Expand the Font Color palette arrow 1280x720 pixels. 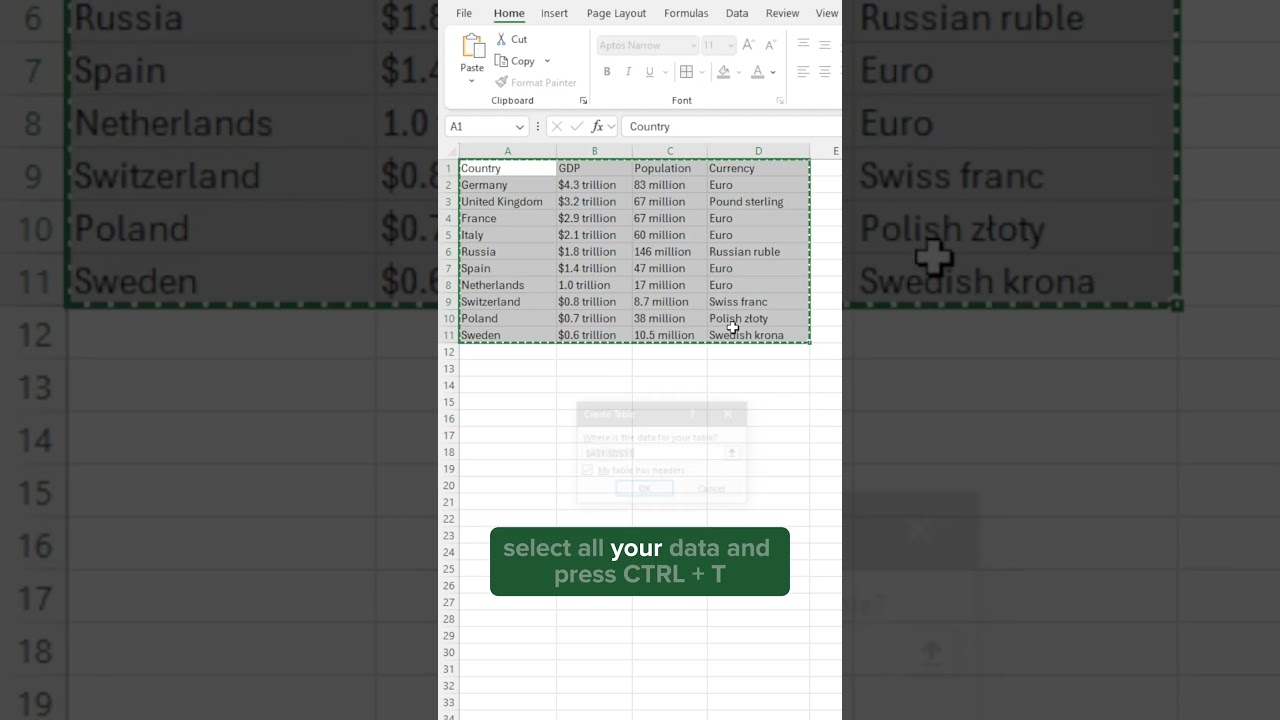(773, 72)
